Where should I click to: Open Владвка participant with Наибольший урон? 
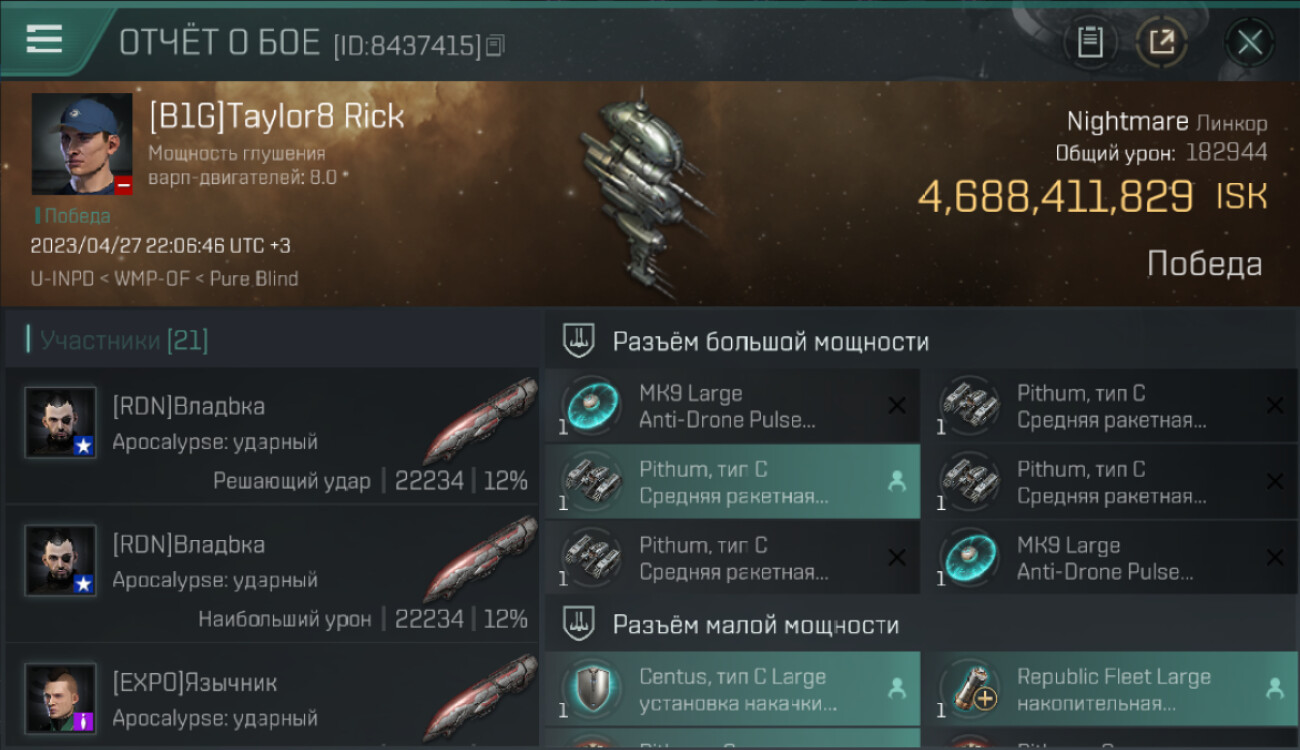pos(273,573)
